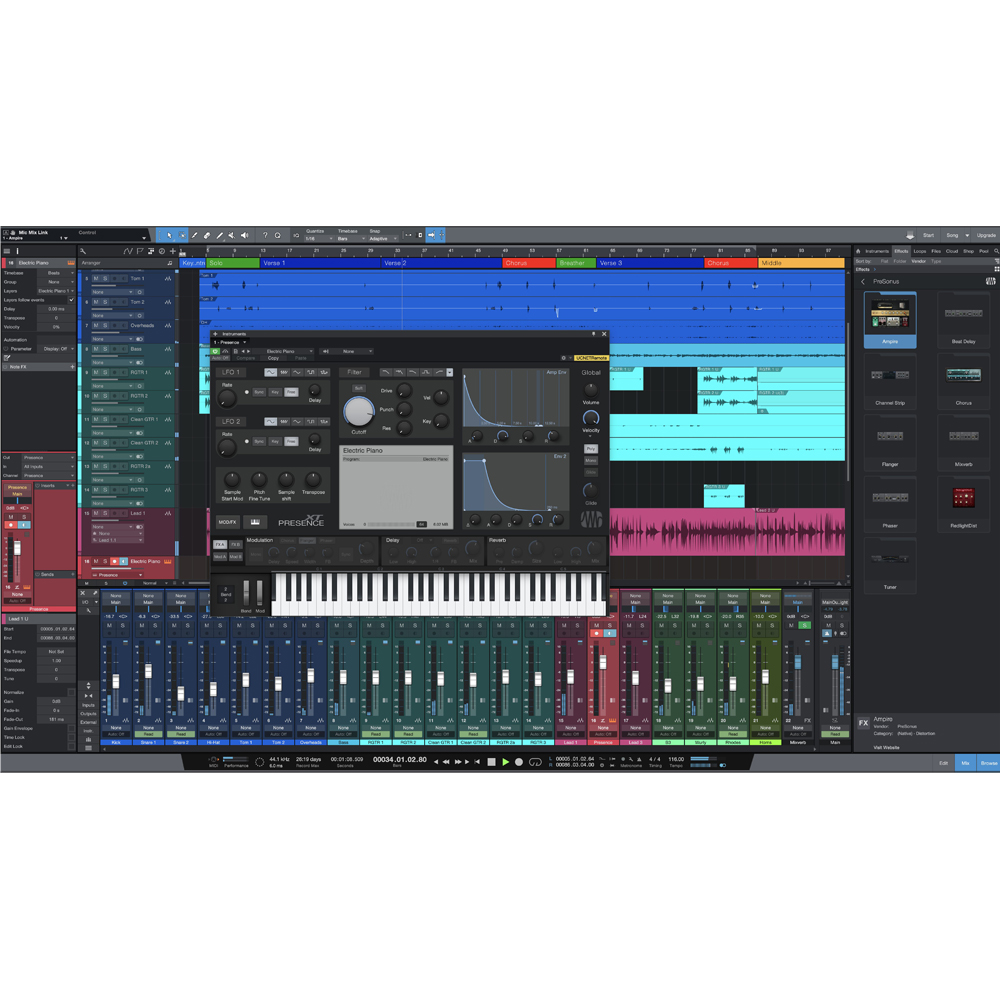Select the Arrow tool in toolbar
Viewport: 1000px width, 1000px height.
pos(169,235)
